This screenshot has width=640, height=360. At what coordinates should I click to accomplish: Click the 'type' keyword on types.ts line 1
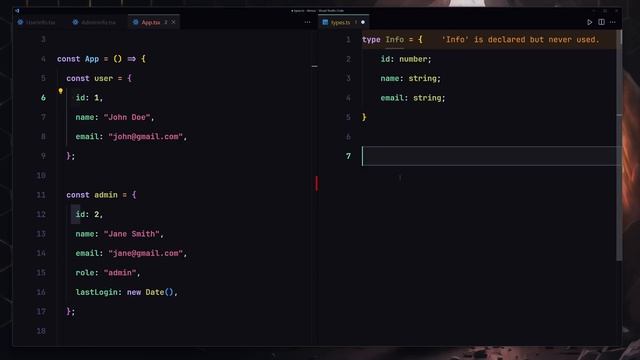(x=371, y=40)
